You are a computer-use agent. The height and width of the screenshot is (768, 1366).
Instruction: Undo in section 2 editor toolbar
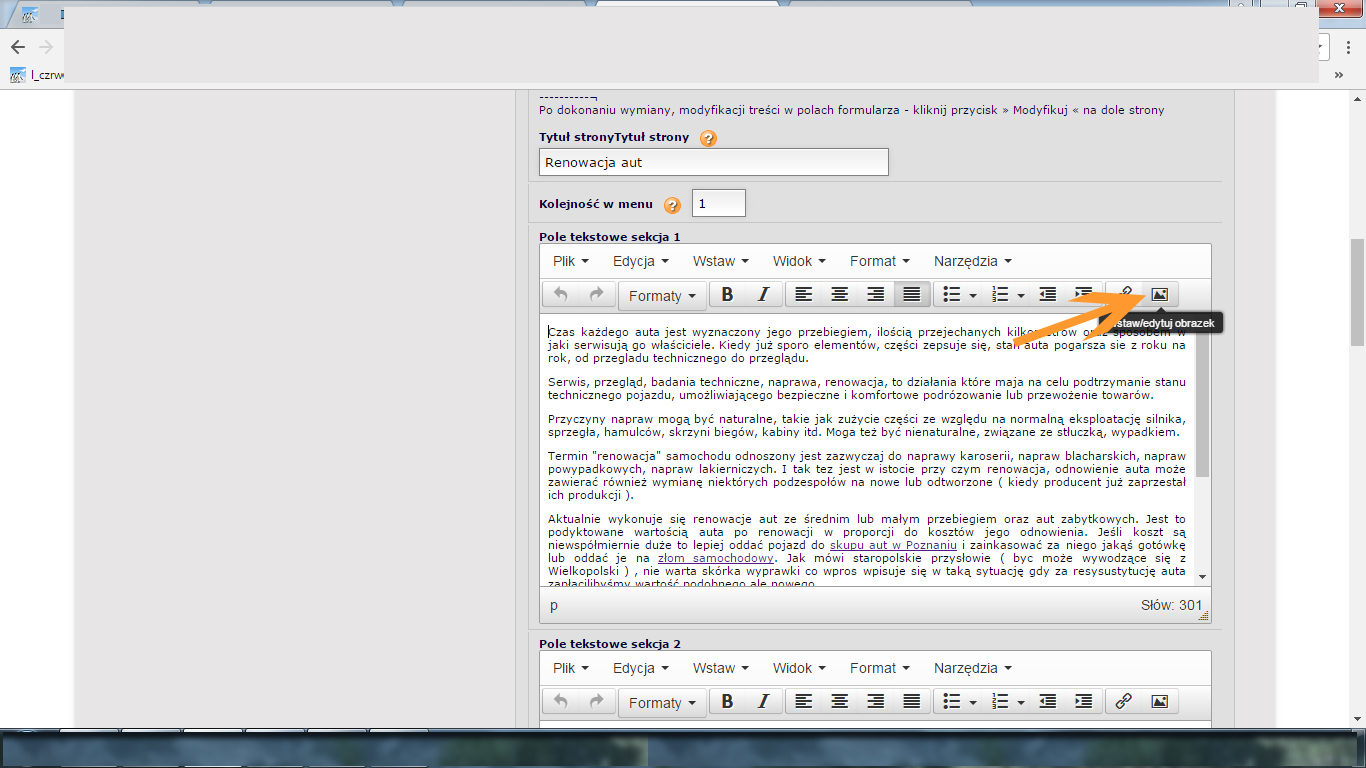tap(561, 702)
